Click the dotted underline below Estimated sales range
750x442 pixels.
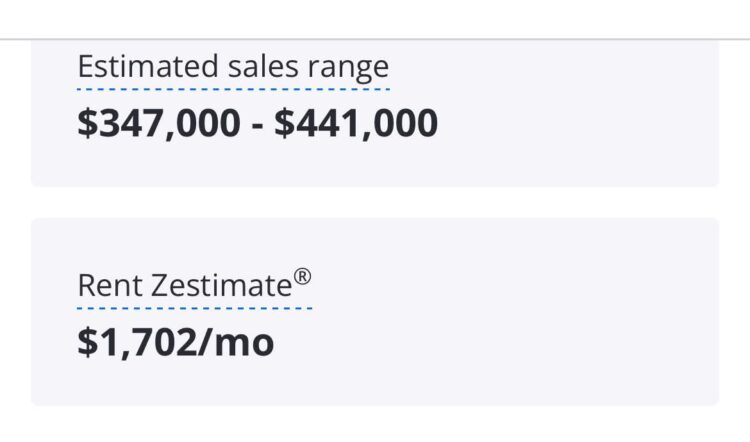click(x=233, y=89)
